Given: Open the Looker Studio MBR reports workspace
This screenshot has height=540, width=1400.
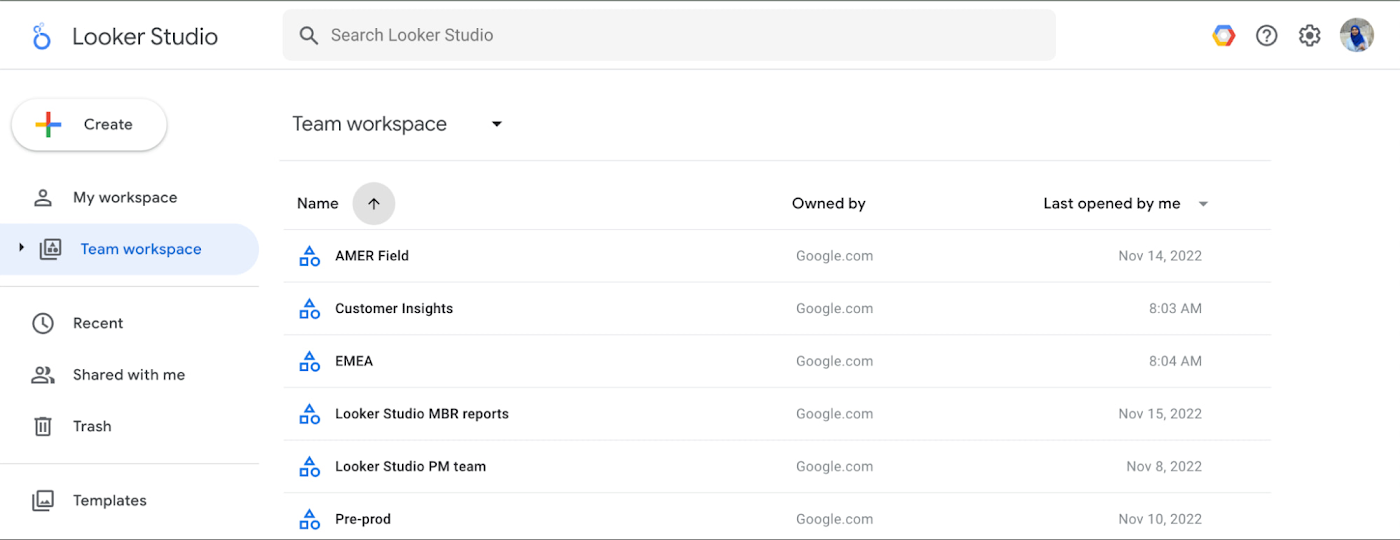Looking at the screenshot, I should (x=422, y=414).
